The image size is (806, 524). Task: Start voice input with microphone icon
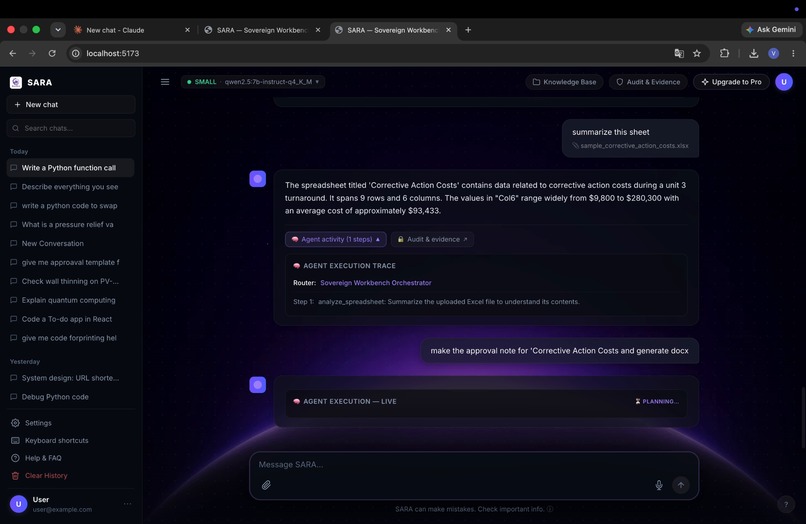[659, 485]
